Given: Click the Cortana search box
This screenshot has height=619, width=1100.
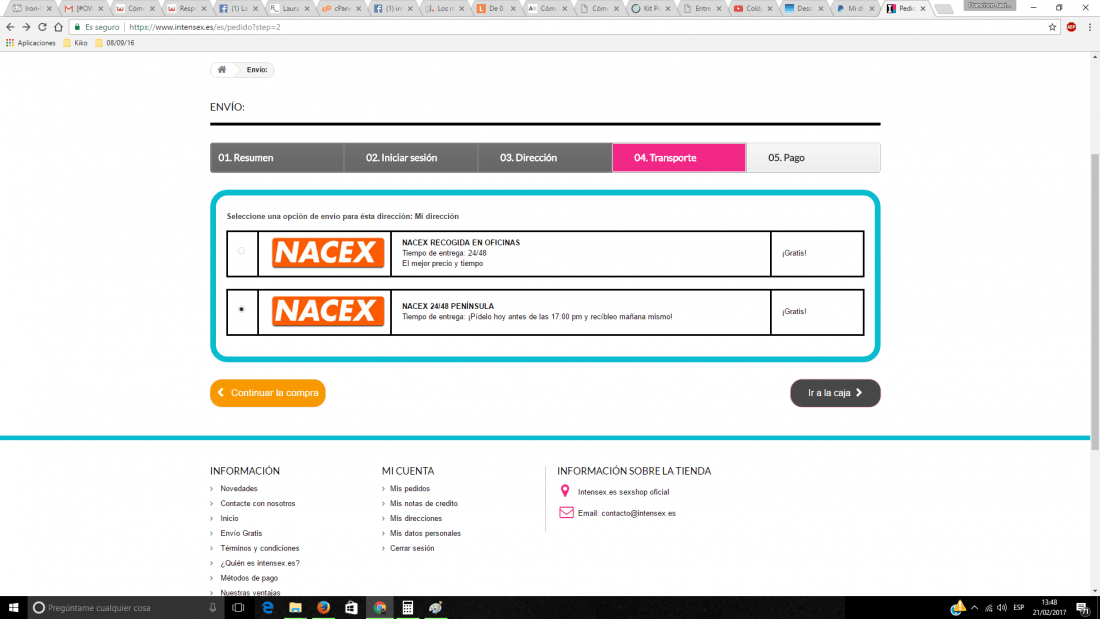Looking at the screenshot, I should pos(125,608).
